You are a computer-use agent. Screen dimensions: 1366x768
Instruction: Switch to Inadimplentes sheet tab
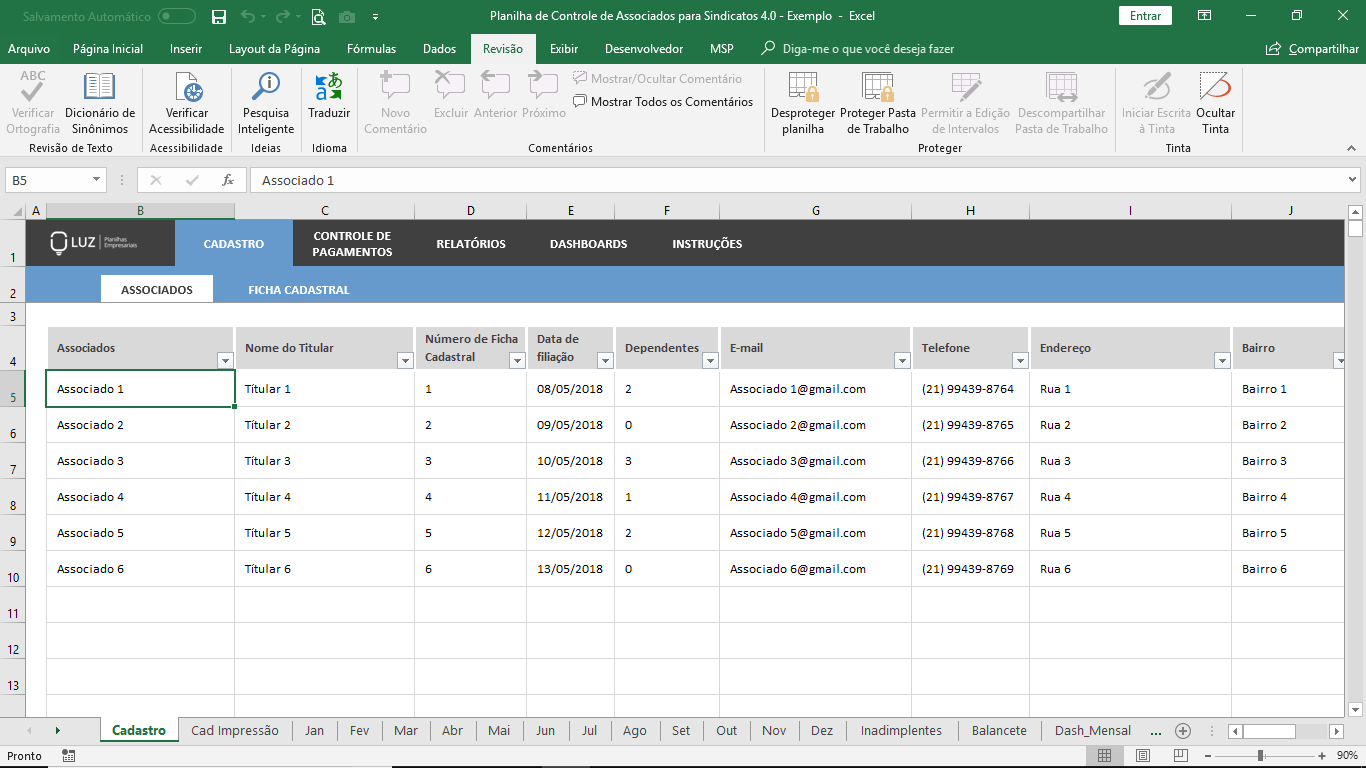[901, 731]
